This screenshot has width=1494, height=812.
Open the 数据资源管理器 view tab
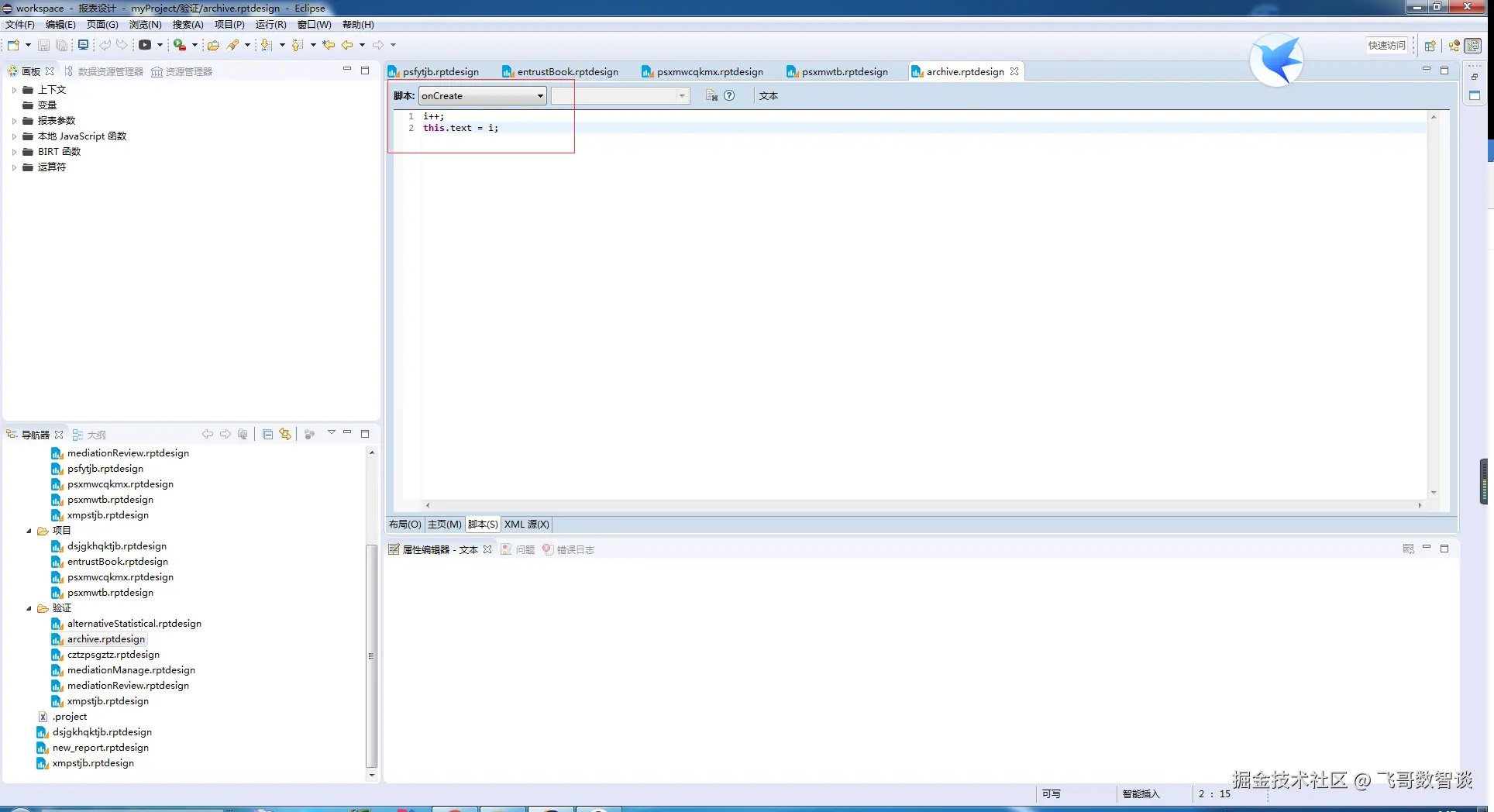(104, 71)
